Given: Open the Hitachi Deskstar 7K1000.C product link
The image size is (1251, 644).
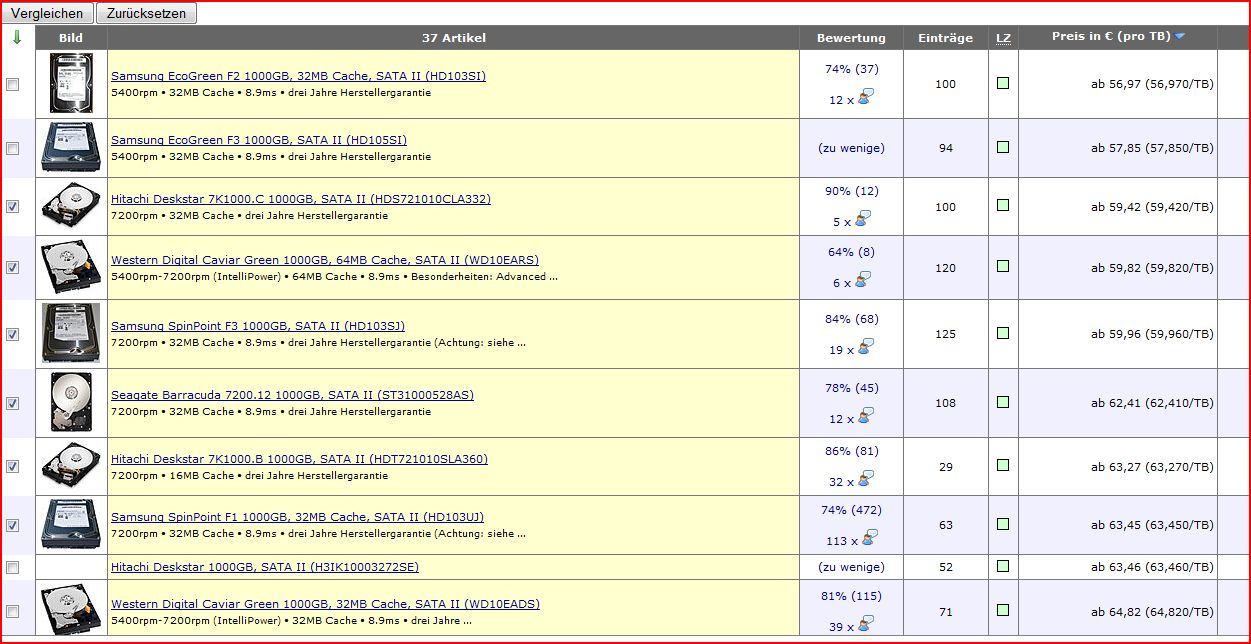Looking at the screenshot, I should (301, 199).
